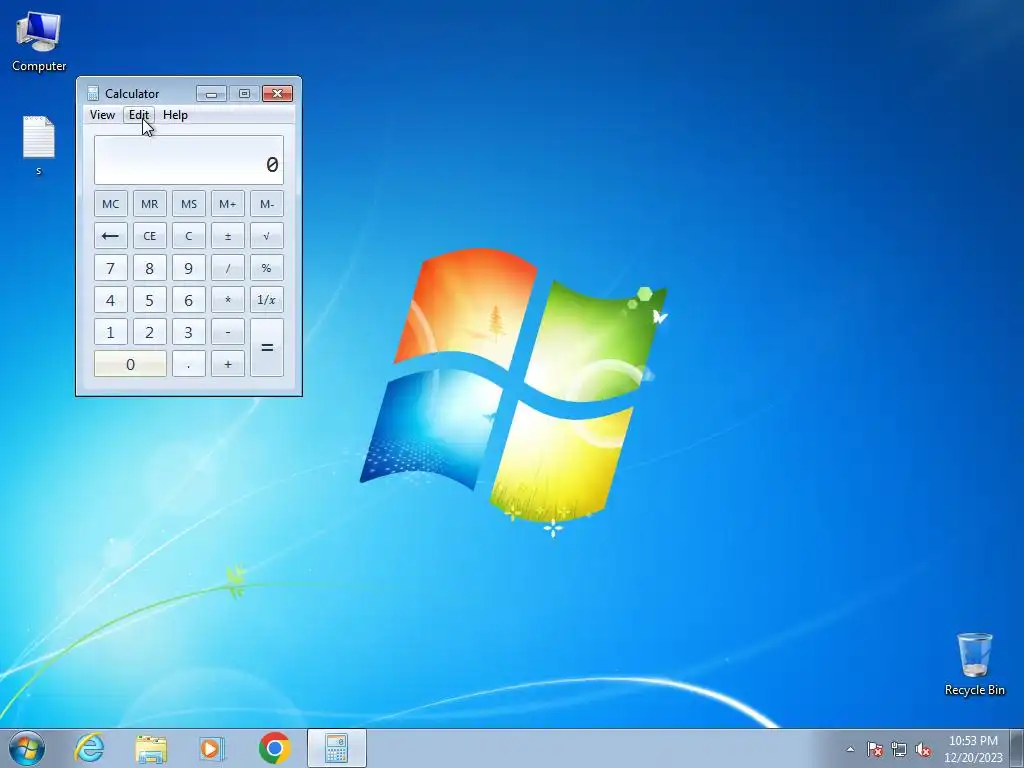Click the reciprocal 1/x key
The height and width of the screenshot is (768, 1024).
[267, 300]
